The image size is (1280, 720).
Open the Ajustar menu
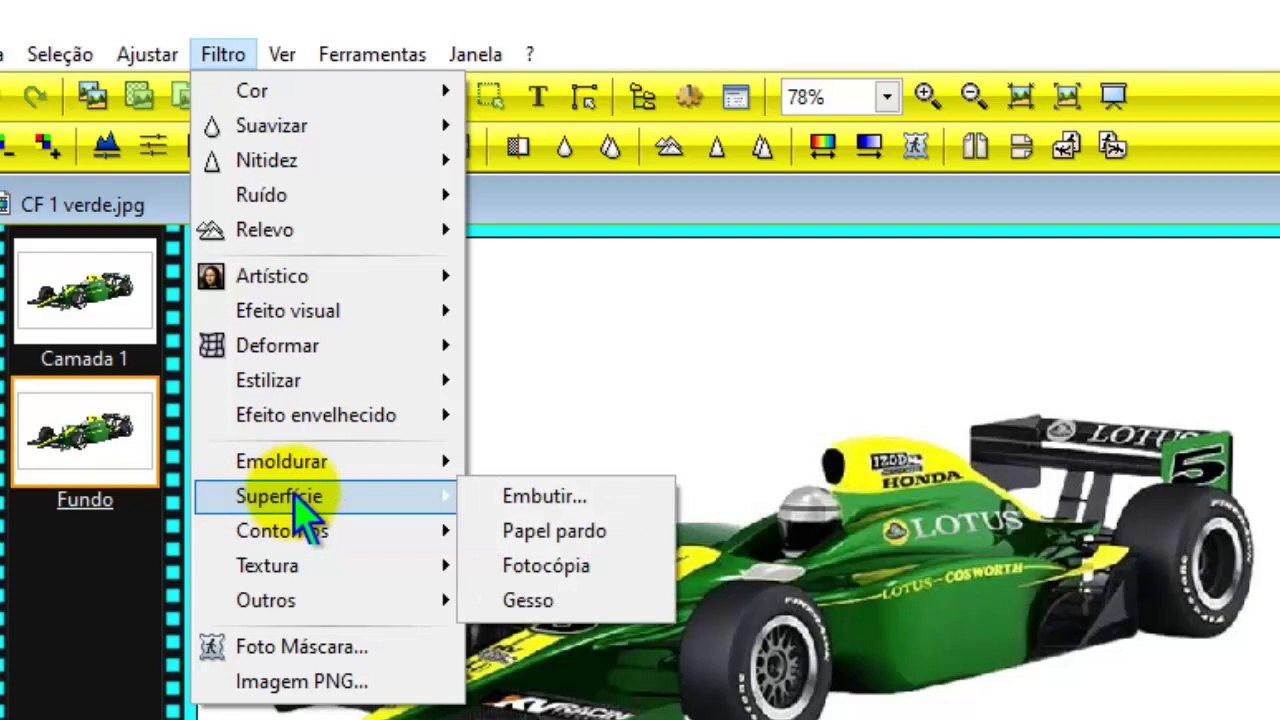point(147,55)
